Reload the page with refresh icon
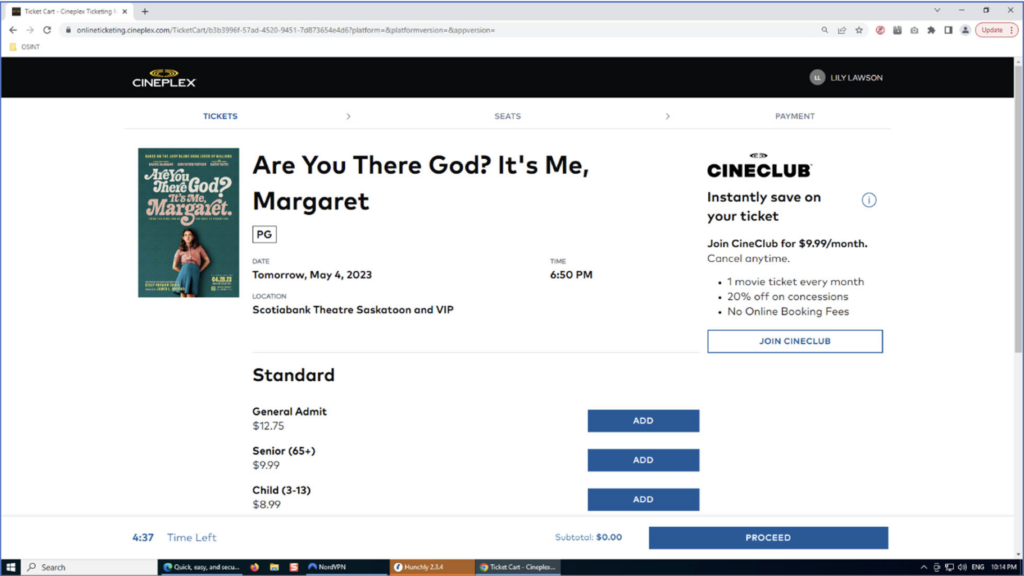The height and width of the screenshot is (576, 1024). [47, 30]
